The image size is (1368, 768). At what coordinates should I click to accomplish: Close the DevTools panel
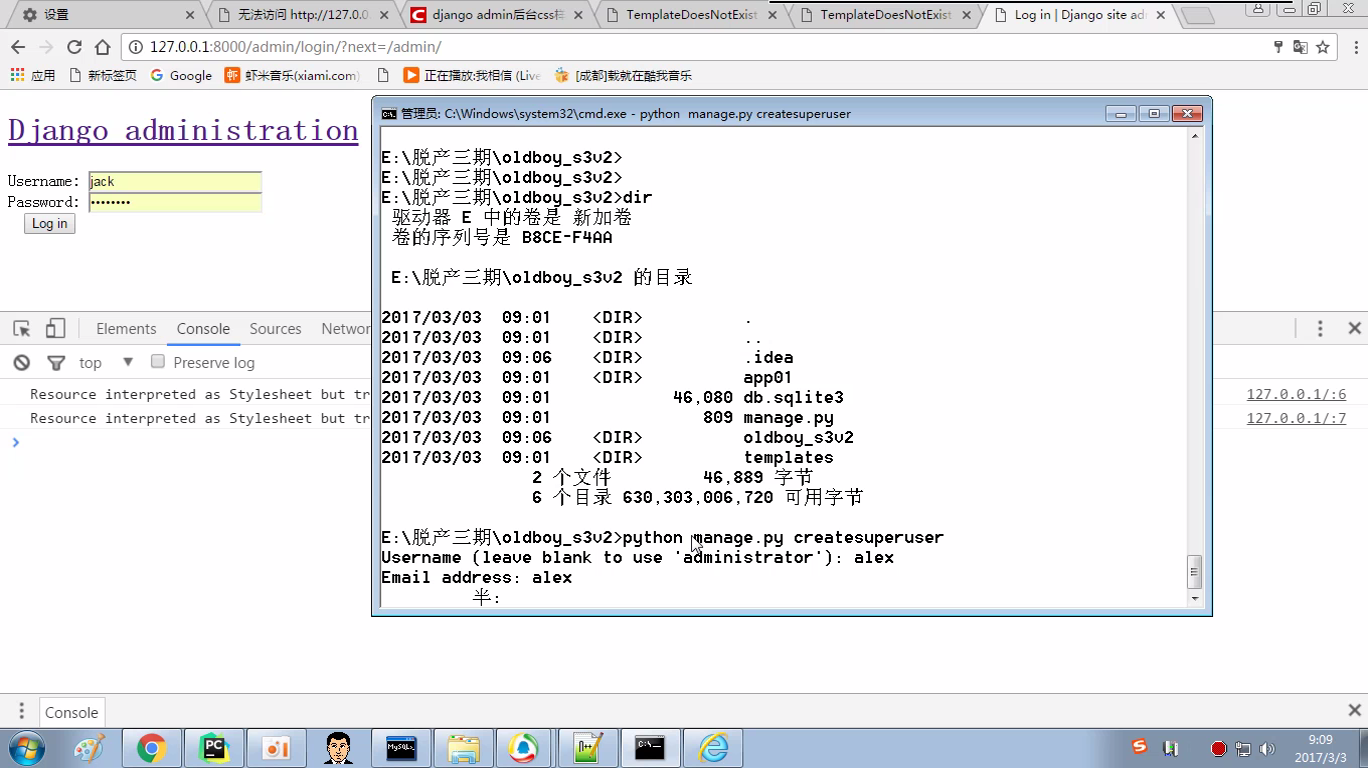pyautogui.click(x=1354, y=328)
